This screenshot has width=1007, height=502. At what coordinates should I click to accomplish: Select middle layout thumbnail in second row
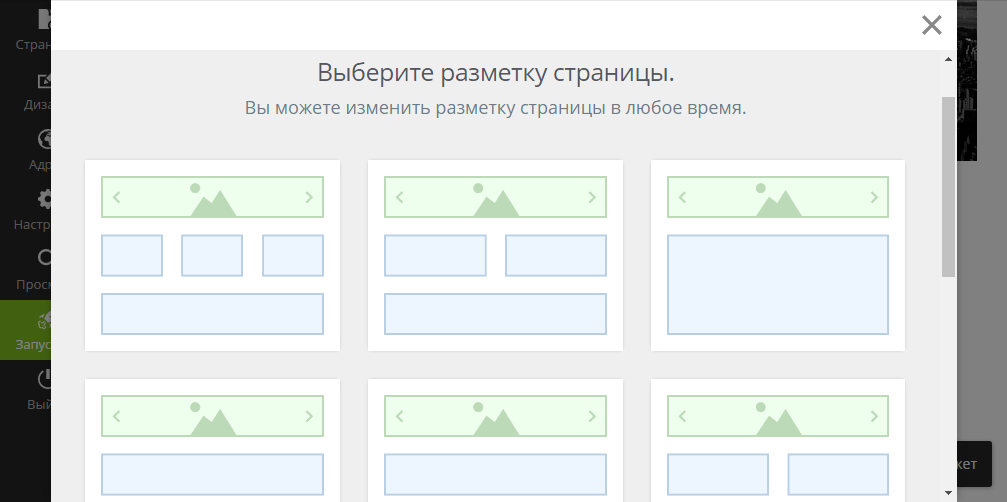pyautogui.click(x=495, y=440)
